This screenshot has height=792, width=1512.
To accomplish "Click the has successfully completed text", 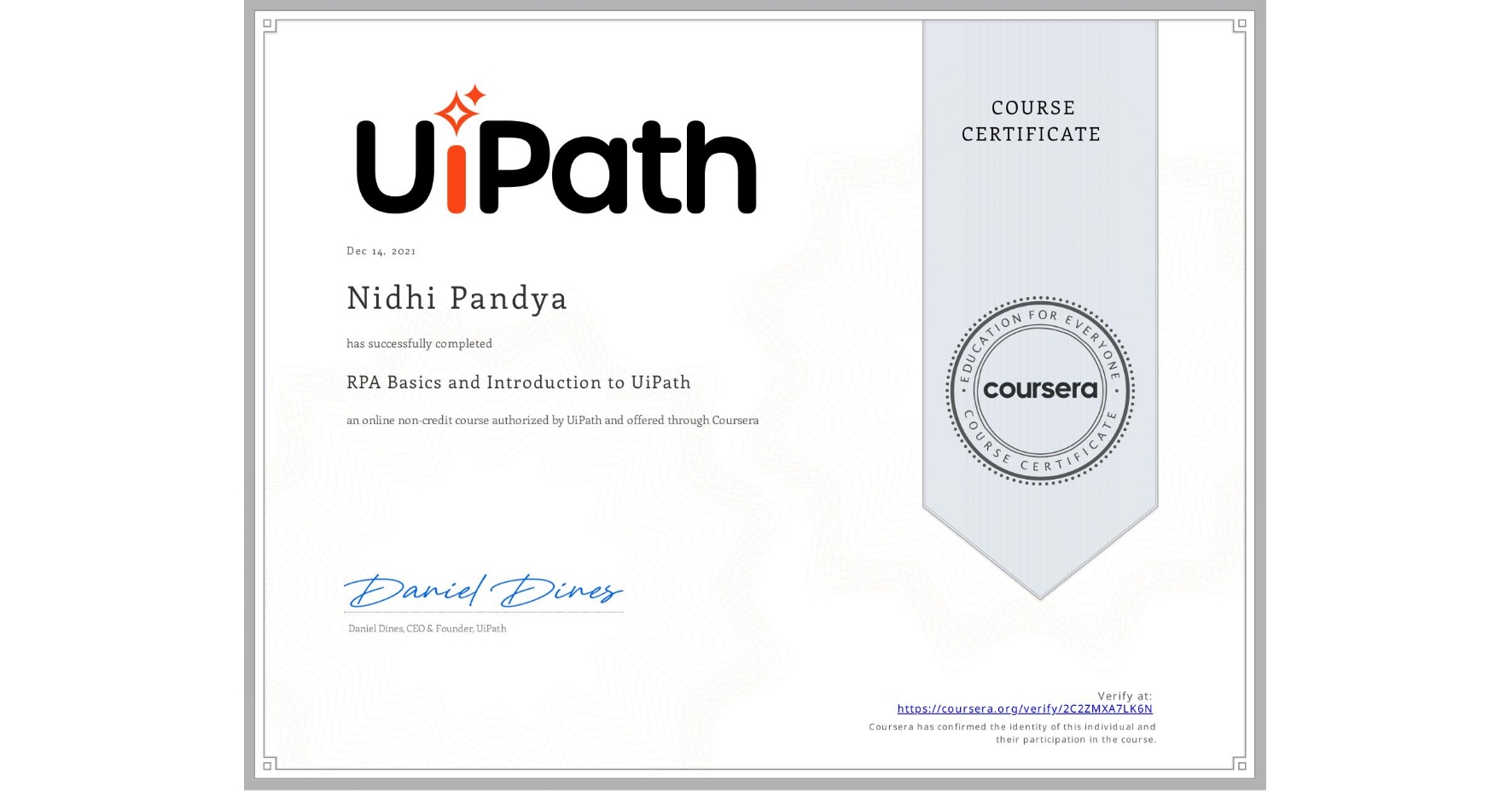I will tap(419, 343).
